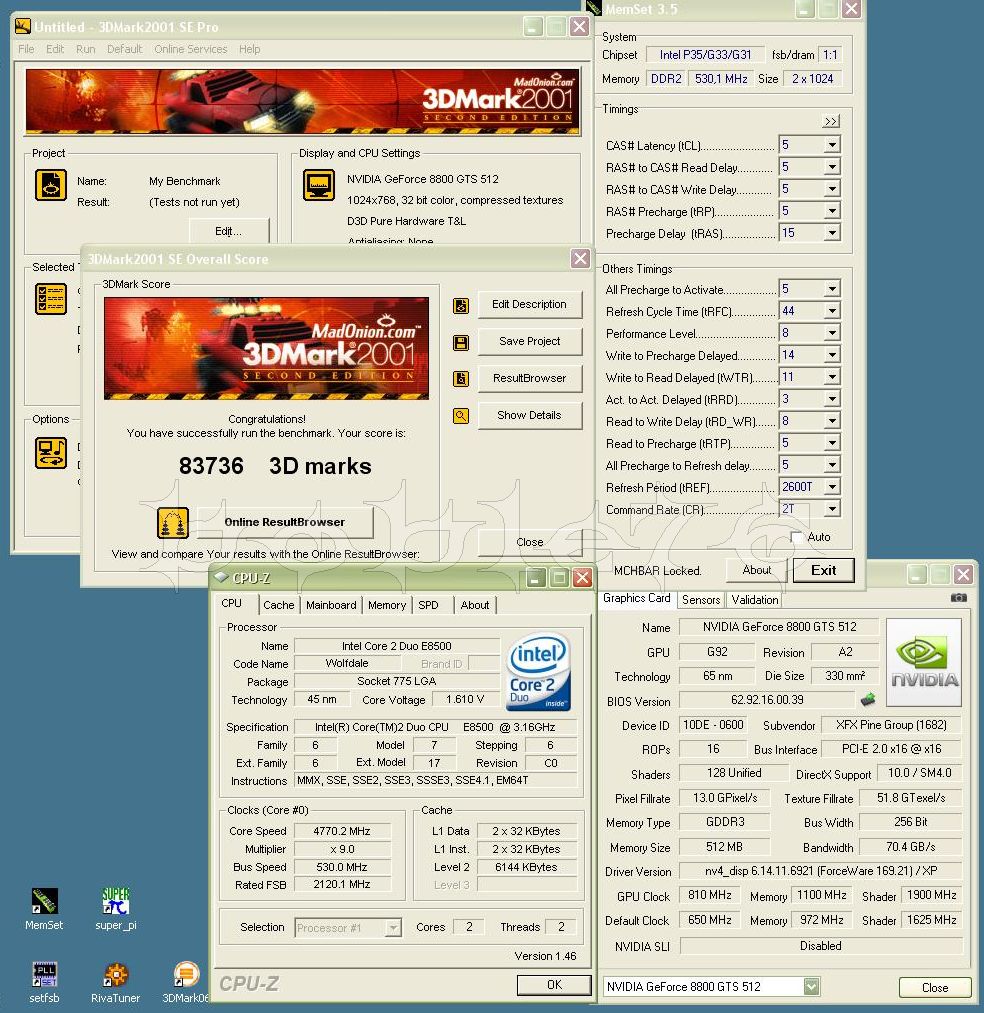Open CAS# Latency (tCL) dropdown
984x1013 pixels.
[x=832, y=145]
